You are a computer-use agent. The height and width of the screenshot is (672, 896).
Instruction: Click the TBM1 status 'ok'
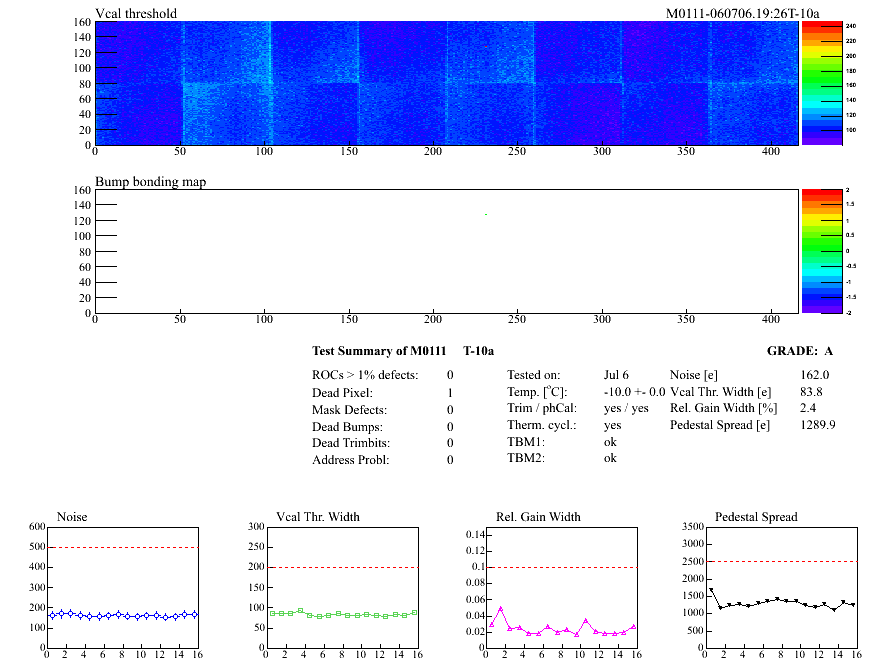point(610,441)
